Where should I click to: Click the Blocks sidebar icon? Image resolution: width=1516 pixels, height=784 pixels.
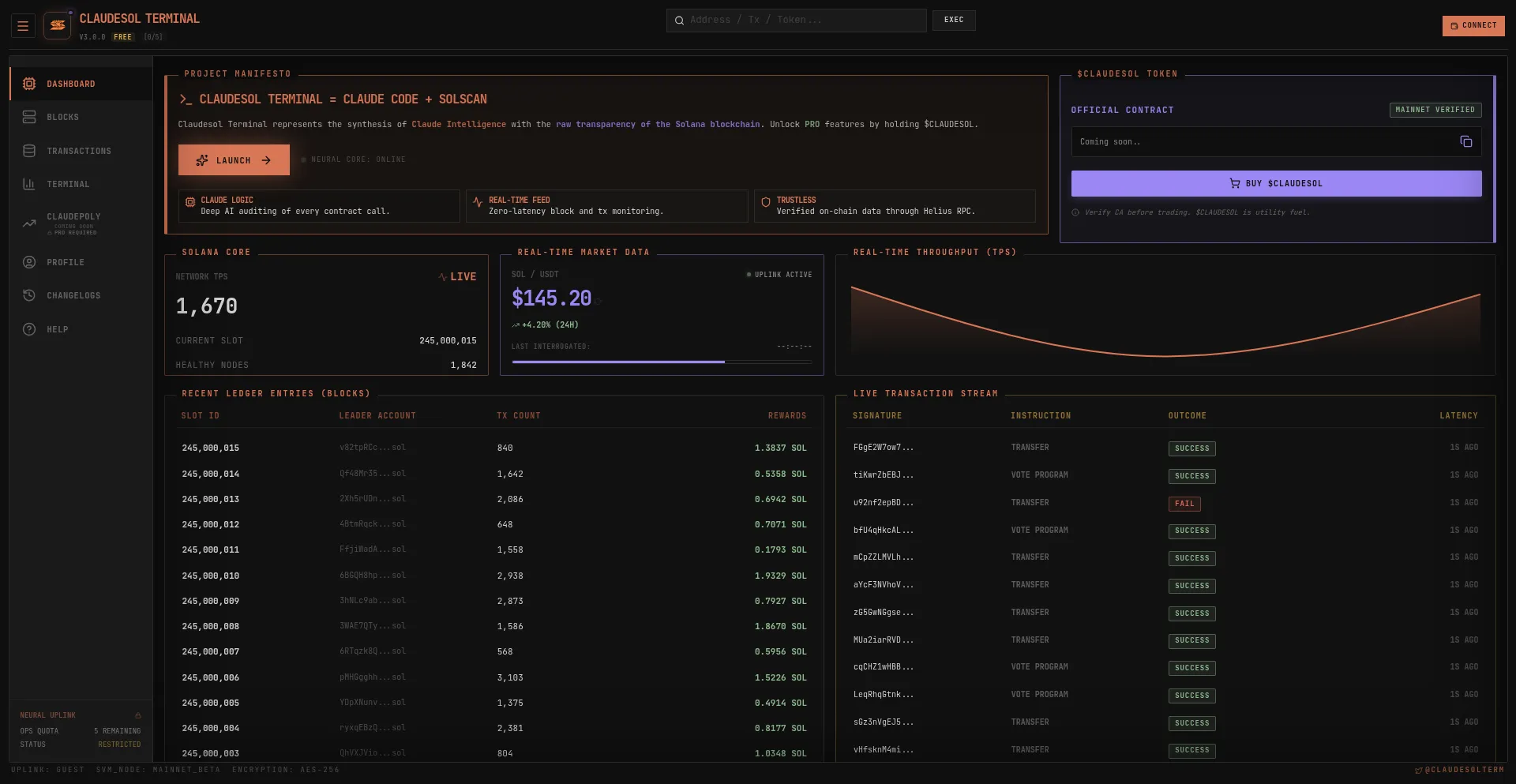(29, 117)
